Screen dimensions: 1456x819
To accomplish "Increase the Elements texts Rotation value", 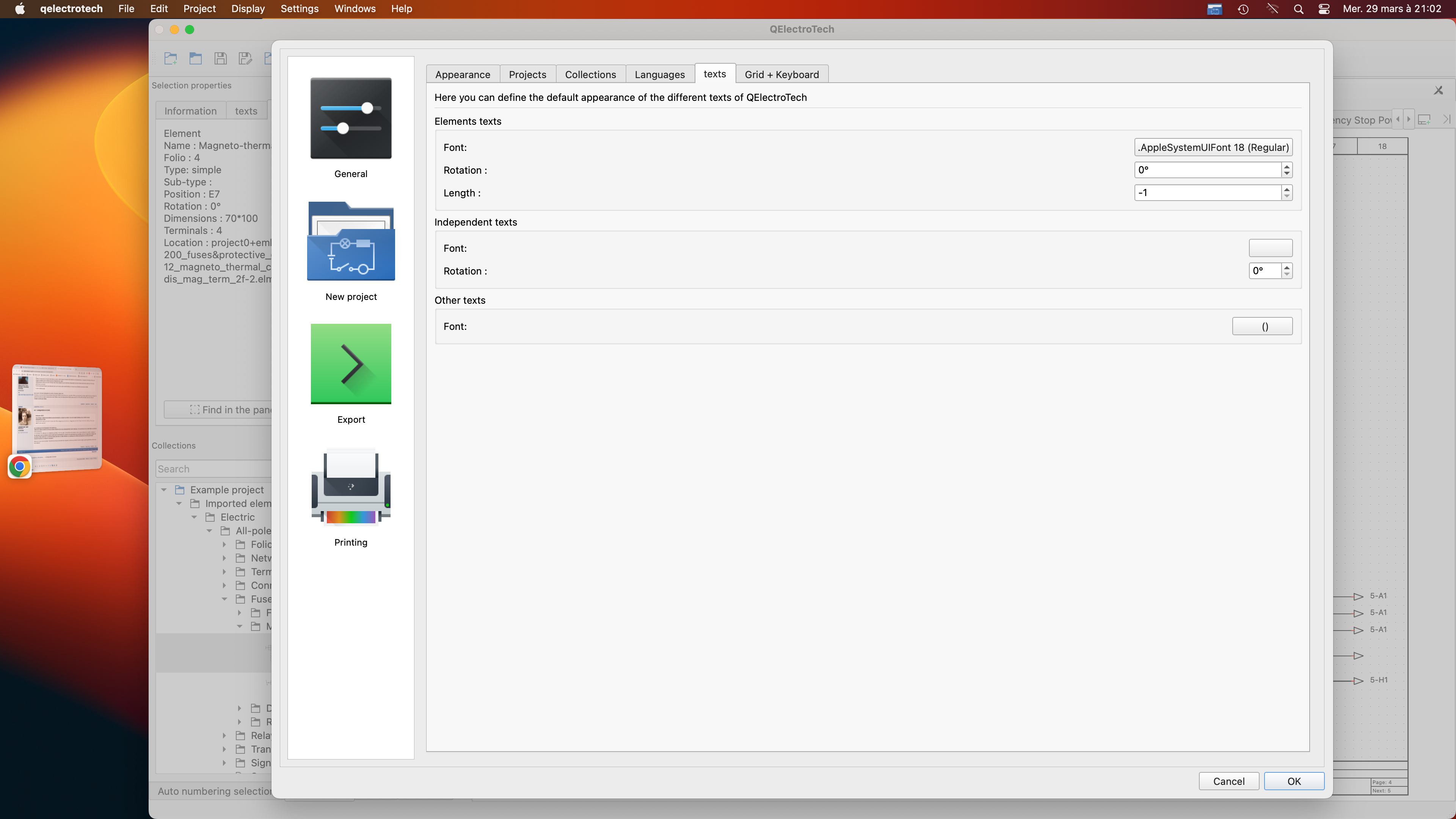I will coord(1287,166).
